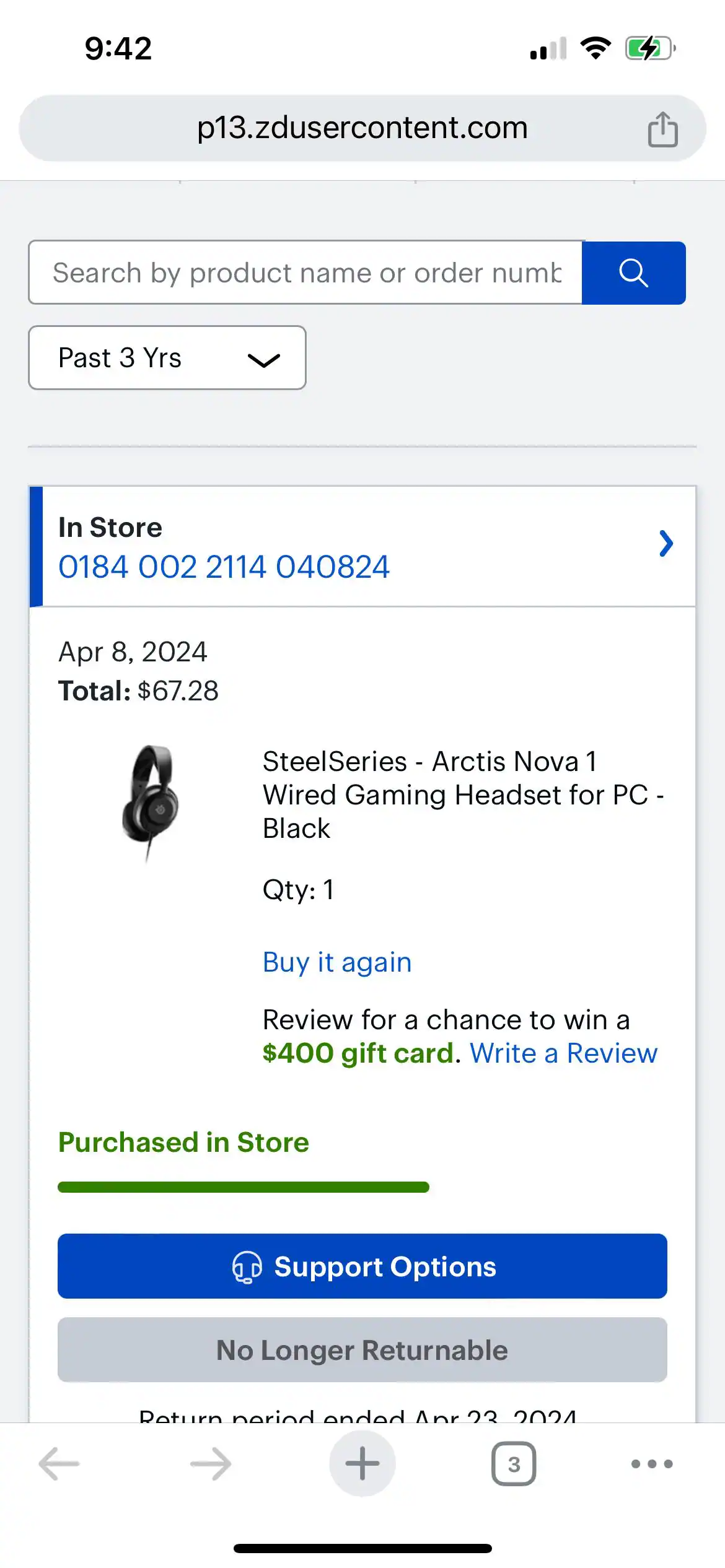Tap the green Purchased in Store progress bar
The width and height of the screenshot is (725, 1568).
(x=243, y=1185)
